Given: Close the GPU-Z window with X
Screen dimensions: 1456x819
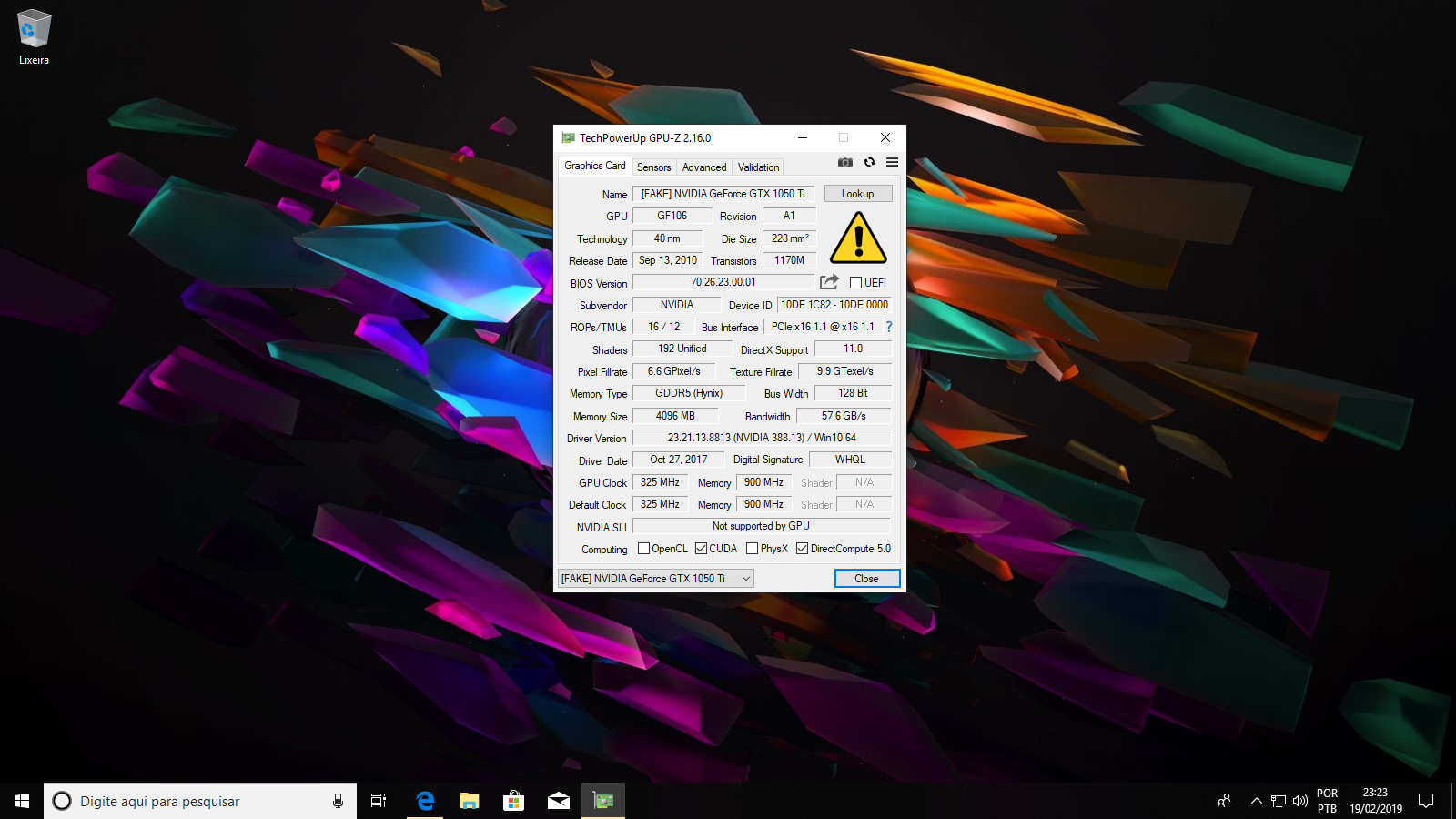Looking at the screenshot, I should click(x=885, y=138).
